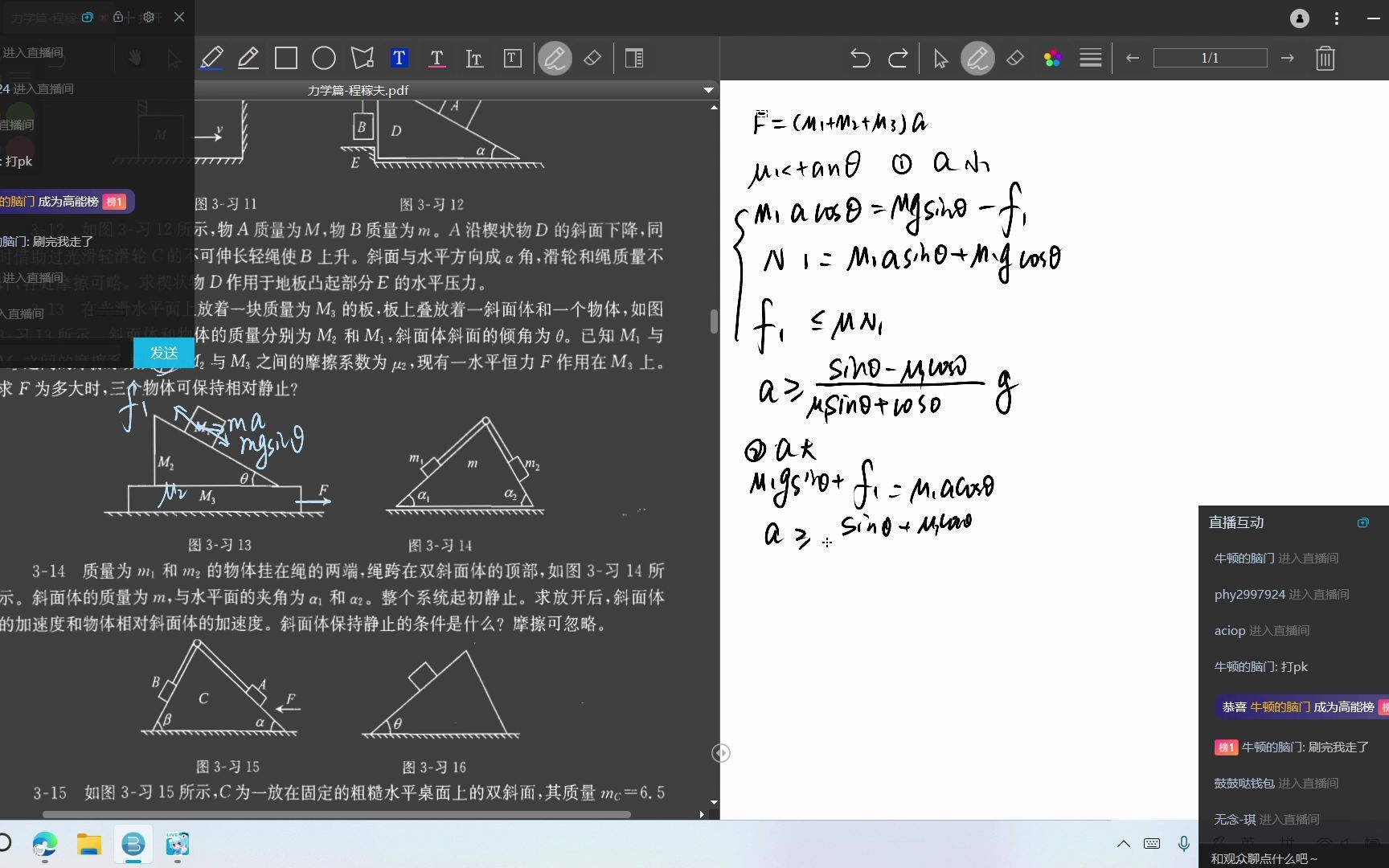The image size is (1389, 868).
Task: Click username aciop in chat
Action: pyautogui.click(x=1230, y=631)
